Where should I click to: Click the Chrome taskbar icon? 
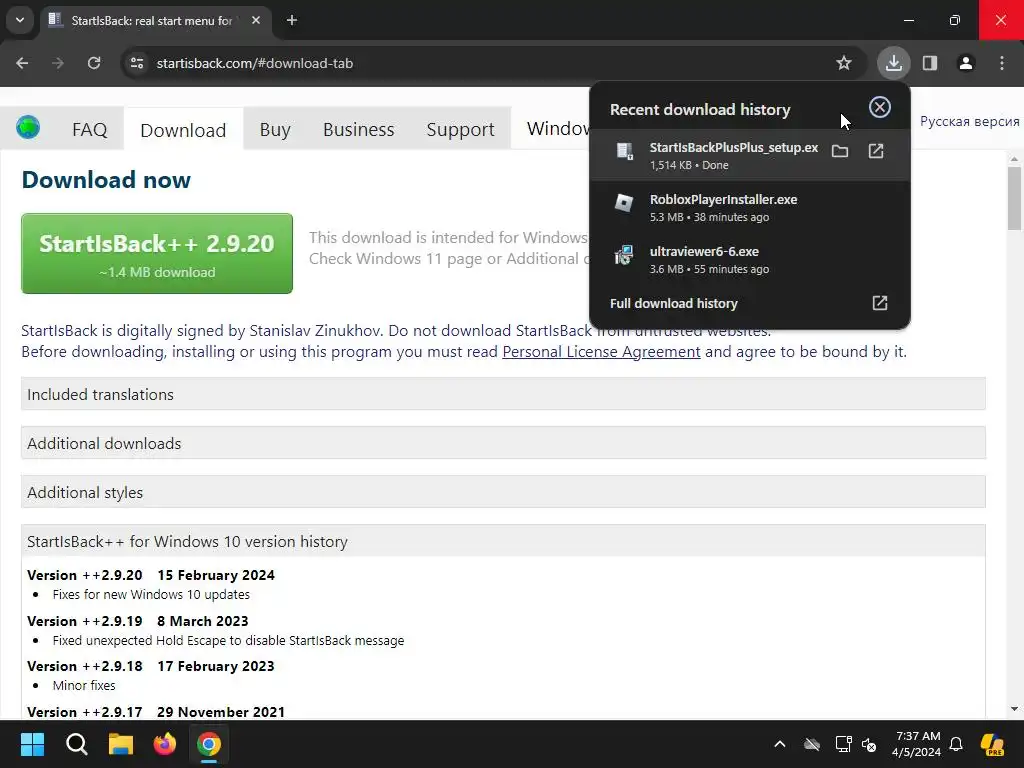click(209, 744)
